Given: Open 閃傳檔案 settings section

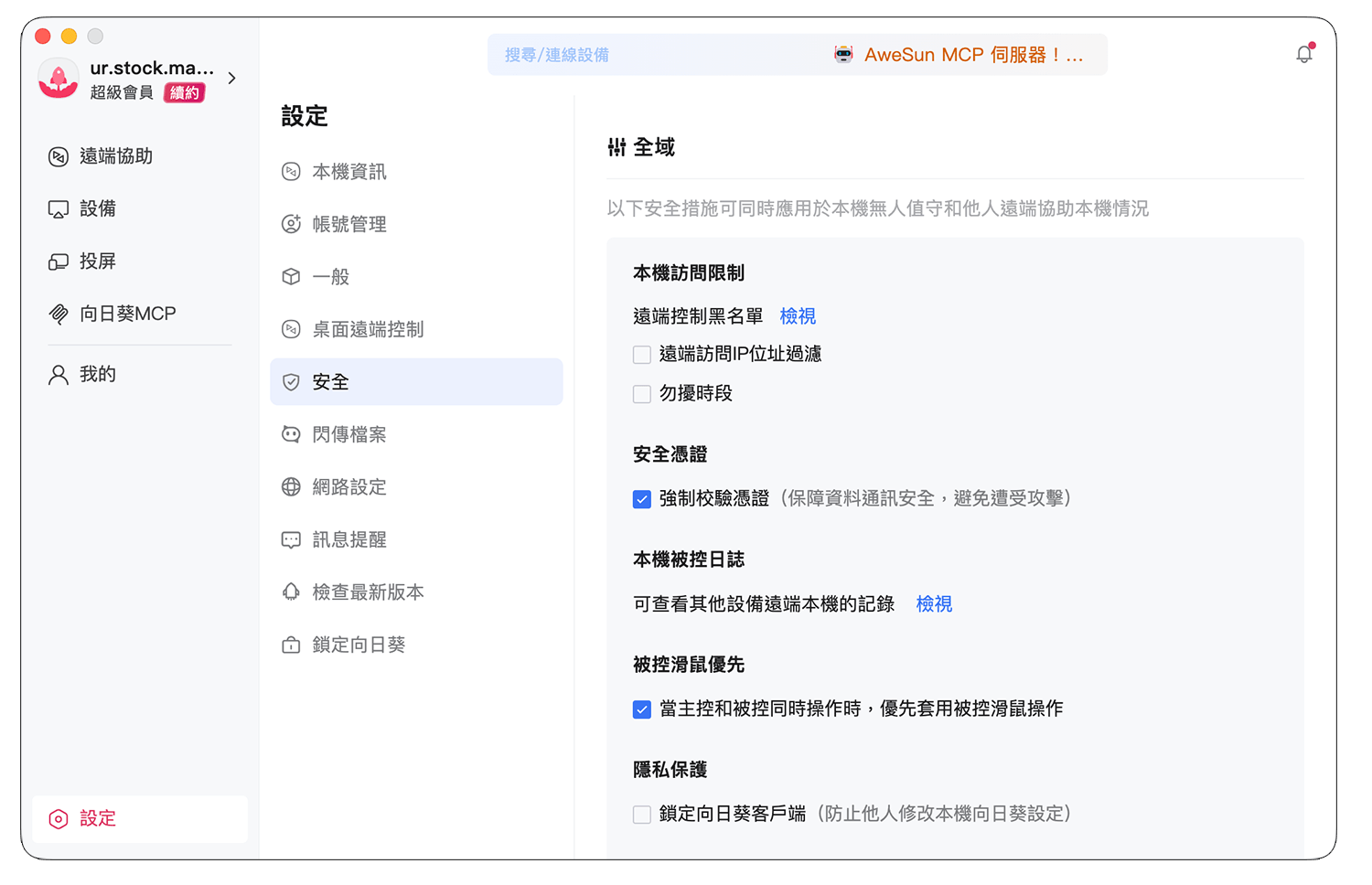Looking at the screenshot, I should click(x=416, y=434).
